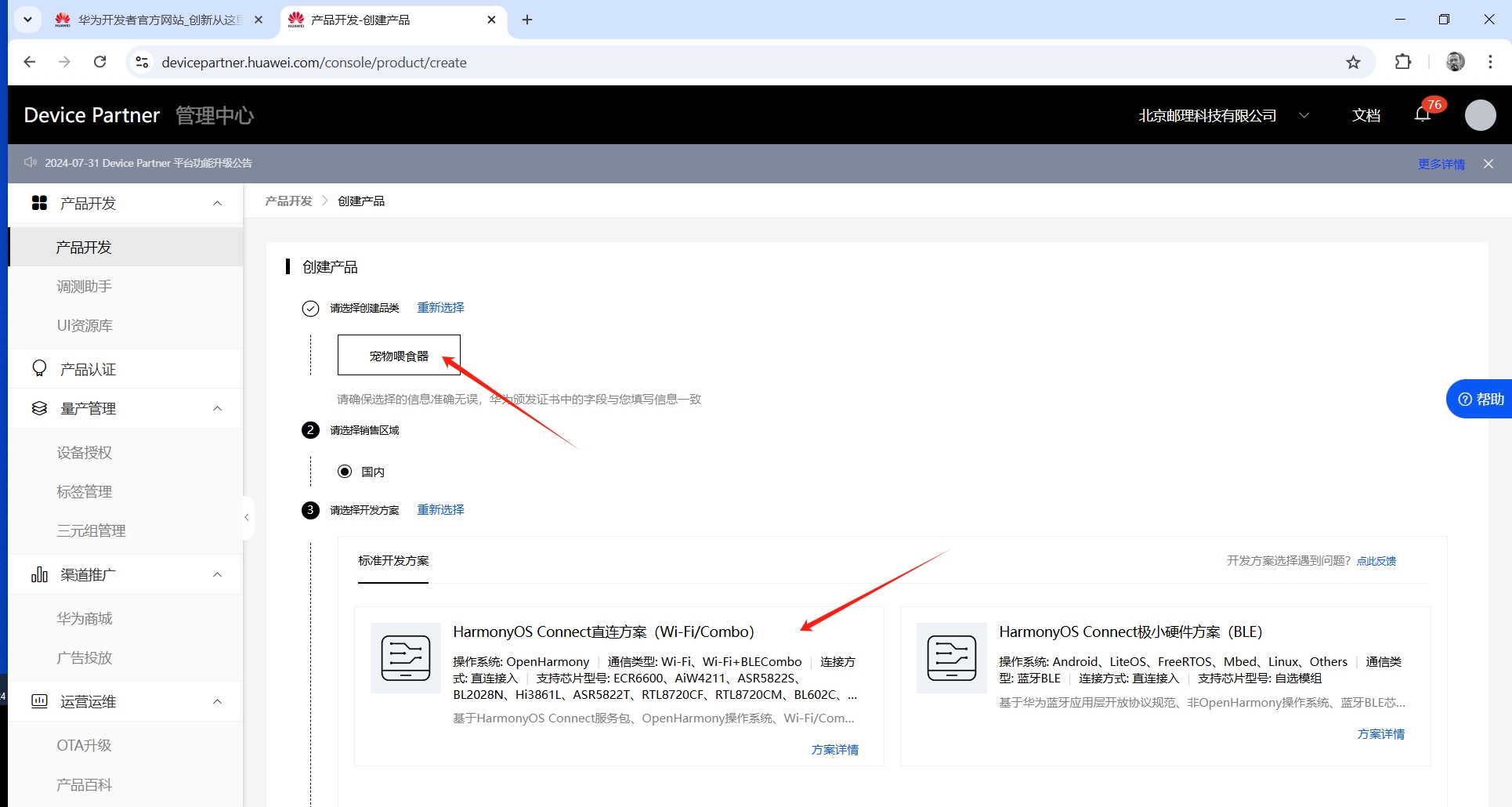
Task: Select HarmonyOS Connect直连方案 (Wi-Fi/Combo) card
Action: pyautogui.click(x=619, y=686)
